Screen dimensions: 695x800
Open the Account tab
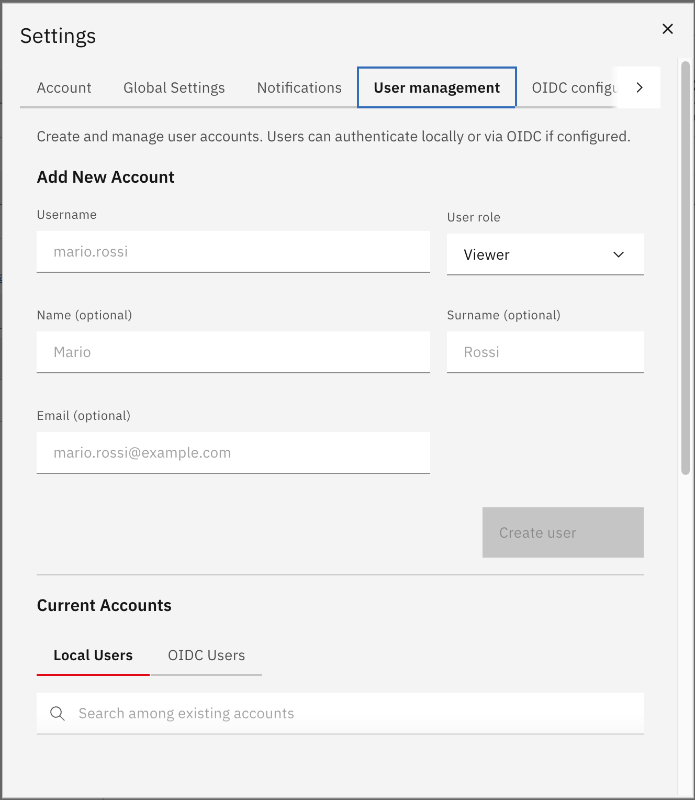click(64, 88)
